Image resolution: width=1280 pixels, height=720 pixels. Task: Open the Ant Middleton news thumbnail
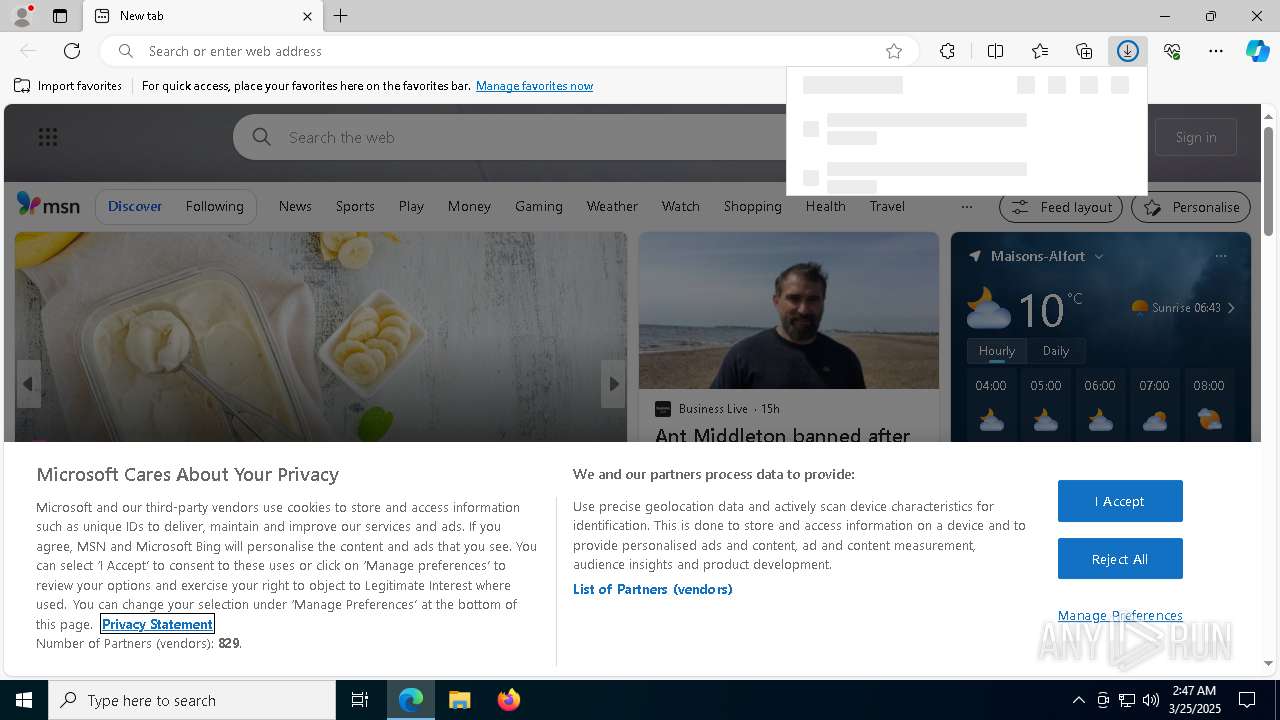789,310
